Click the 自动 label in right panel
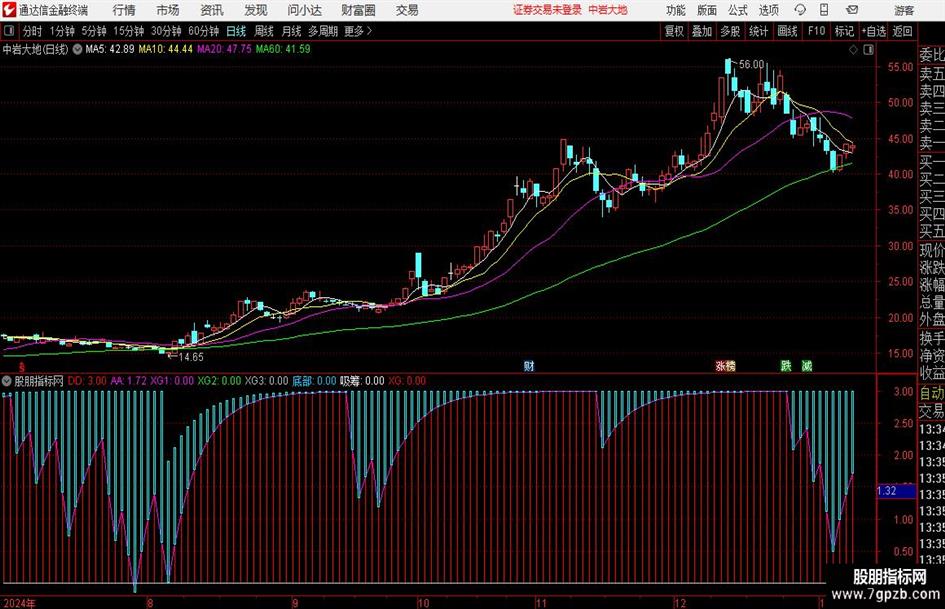Viewport: 945px width, 609px height. (x=932, y=393)
